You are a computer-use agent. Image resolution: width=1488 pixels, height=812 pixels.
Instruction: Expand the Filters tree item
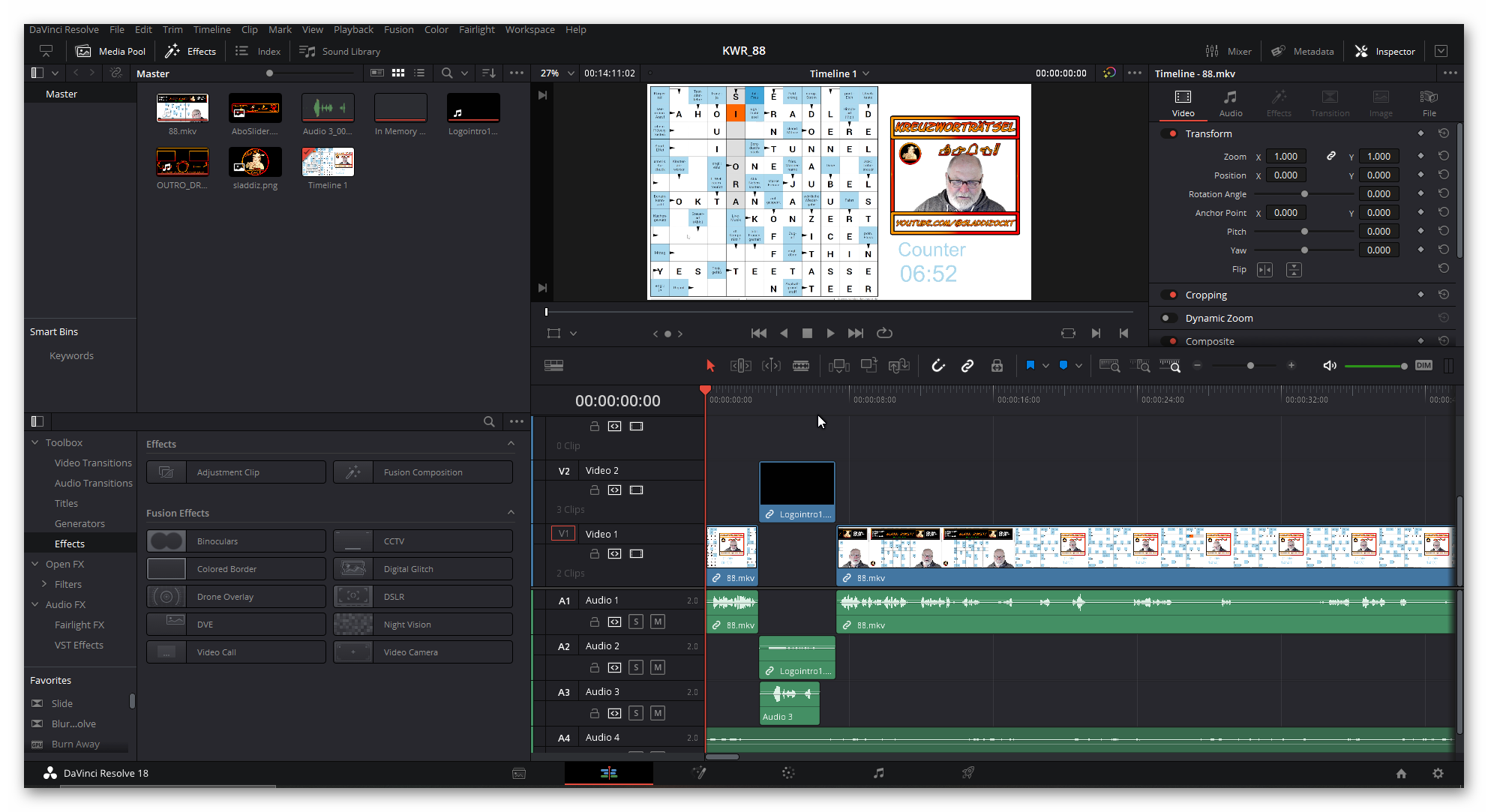click(x=44, y=584)
